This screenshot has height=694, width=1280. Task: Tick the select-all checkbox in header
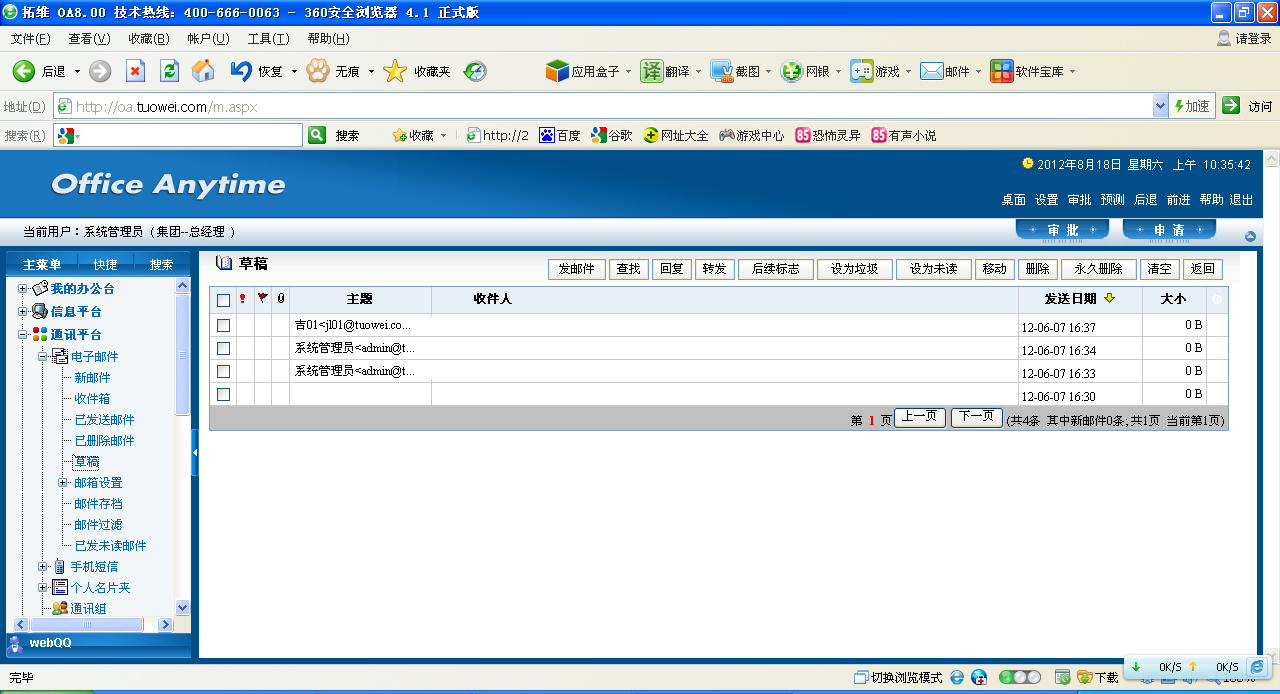224,299
